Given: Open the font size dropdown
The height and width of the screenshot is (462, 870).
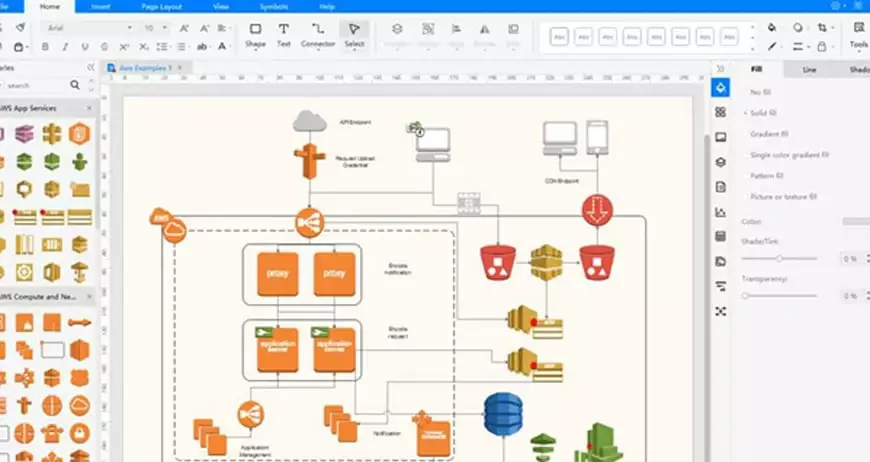Looking at the screenshot, I should (155, 28).
